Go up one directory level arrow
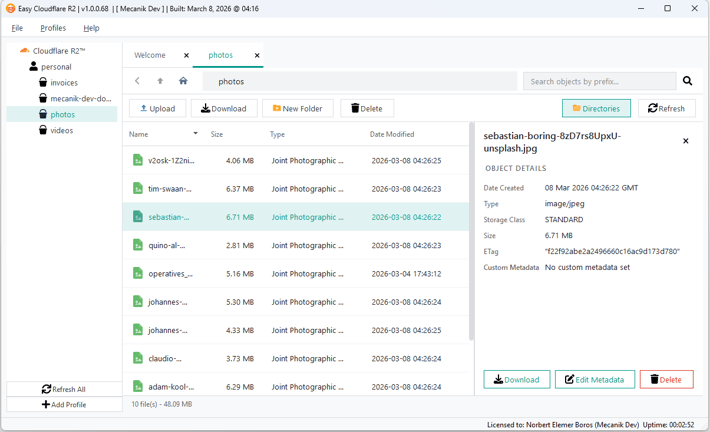 pos(160,81)
